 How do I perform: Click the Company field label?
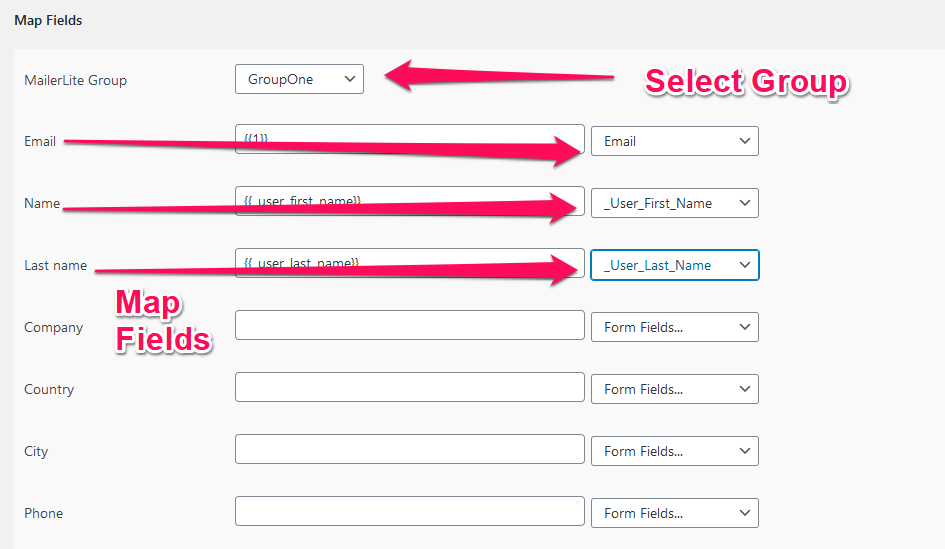point(54,328)
